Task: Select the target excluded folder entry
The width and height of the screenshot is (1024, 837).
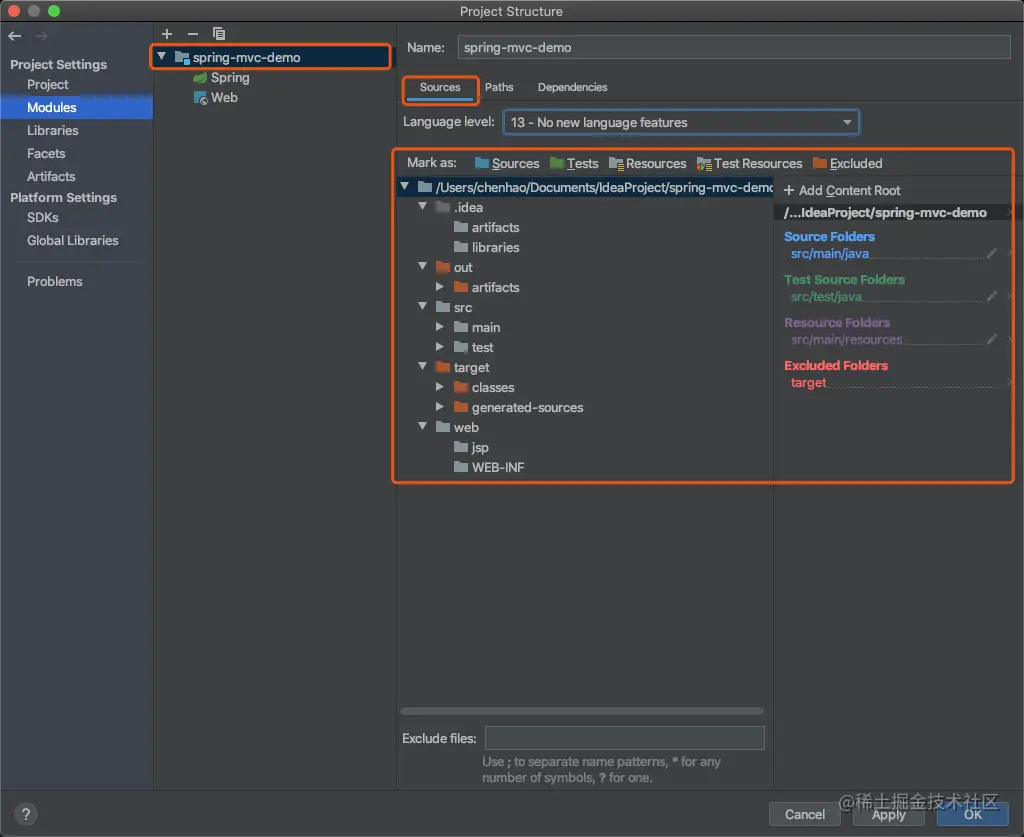Action: point(808,383)
